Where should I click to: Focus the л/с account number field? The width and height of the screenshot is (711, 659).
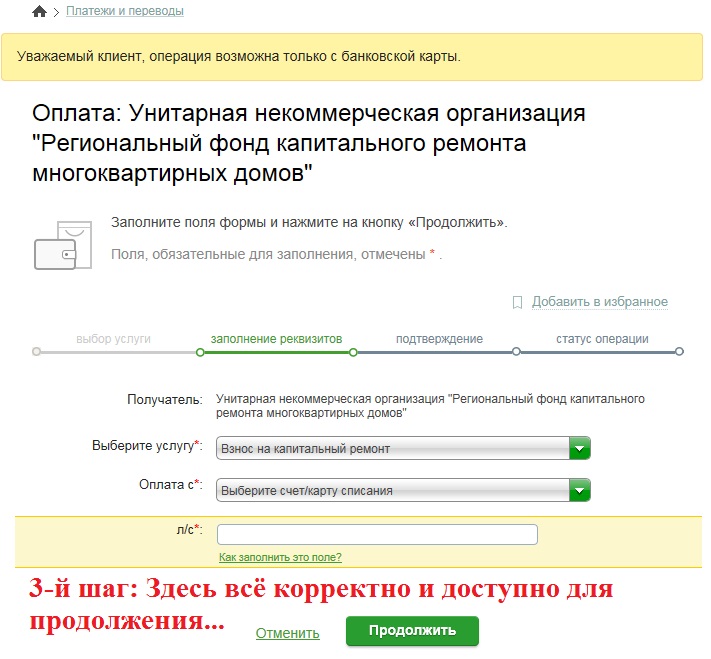(377, 534)
